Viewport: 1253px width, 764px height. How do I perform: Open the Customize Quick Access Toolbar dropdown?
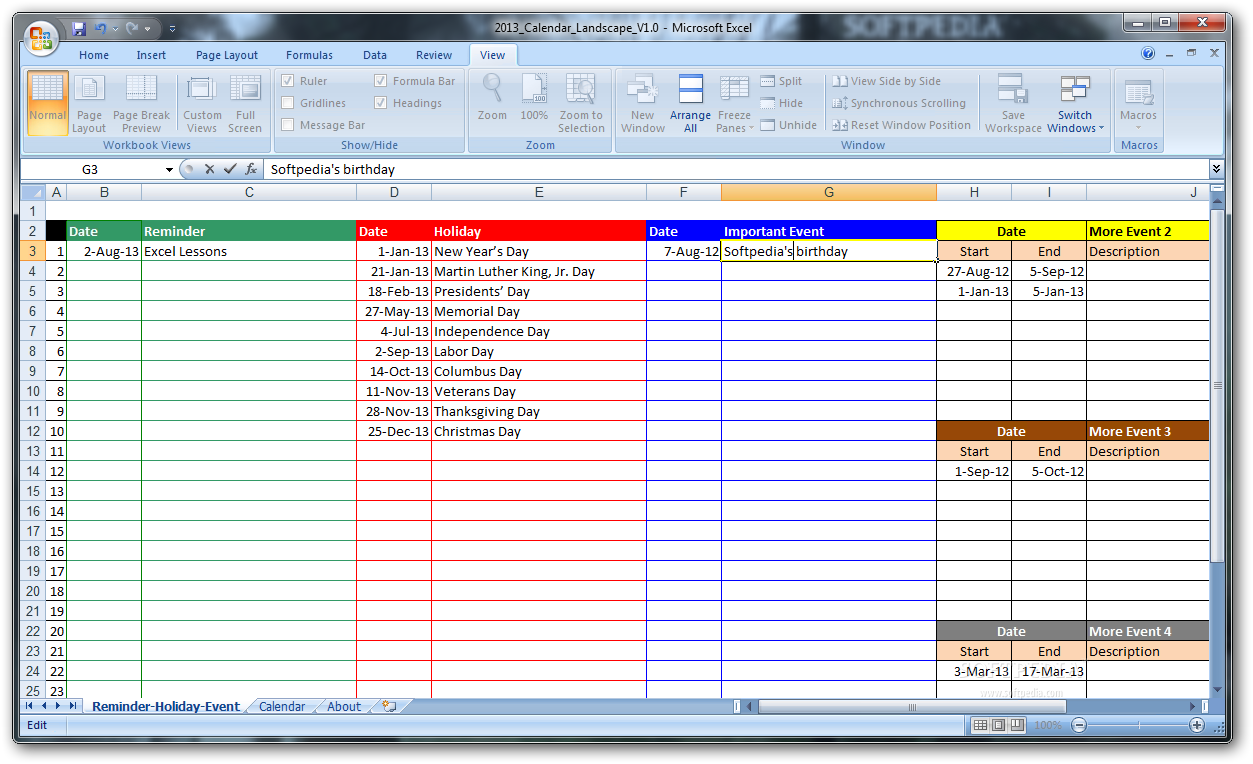coord(173,29)
